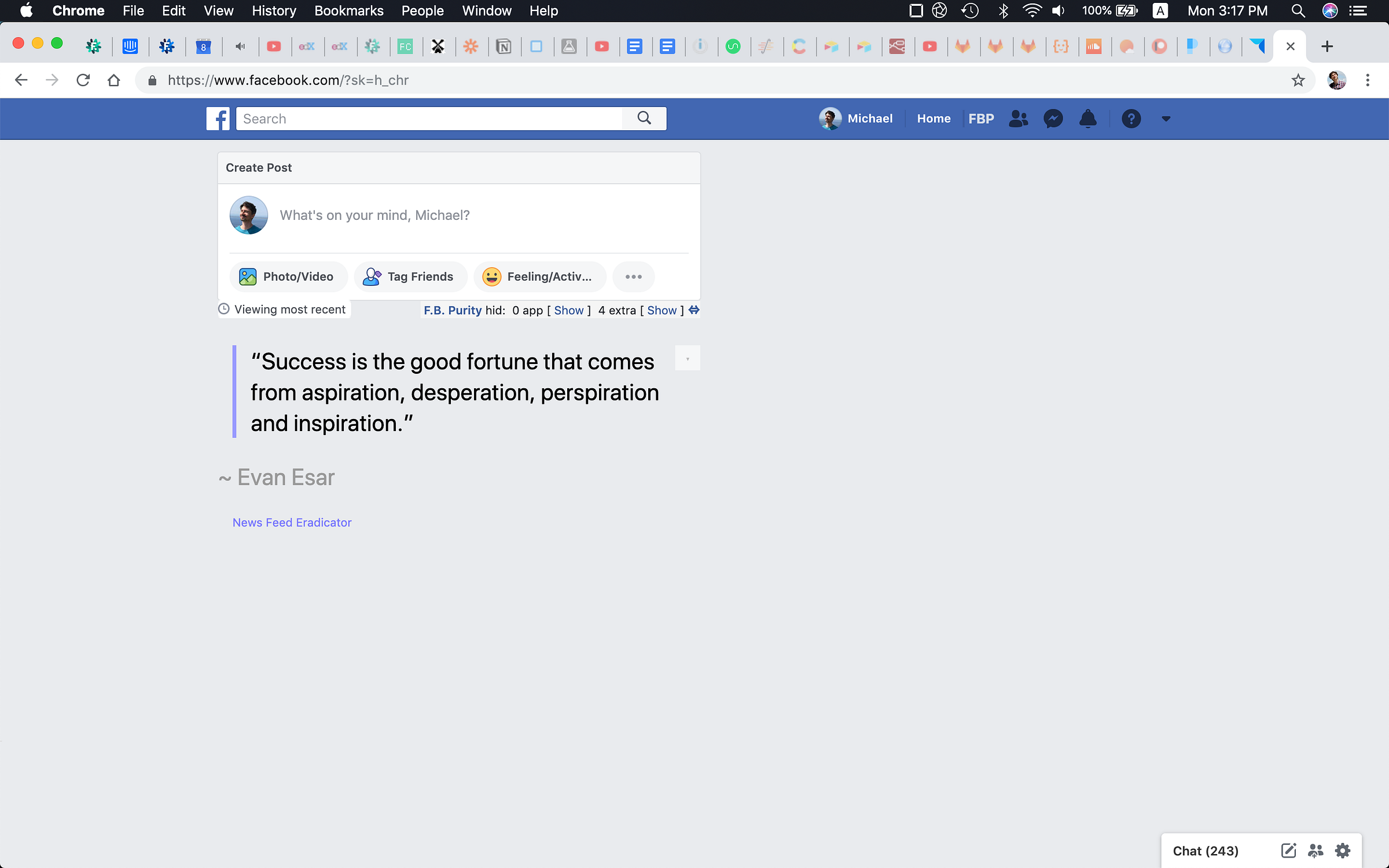Click the News Feed Eradicator link
The image size is (1389, 868).
pos(292,523)
